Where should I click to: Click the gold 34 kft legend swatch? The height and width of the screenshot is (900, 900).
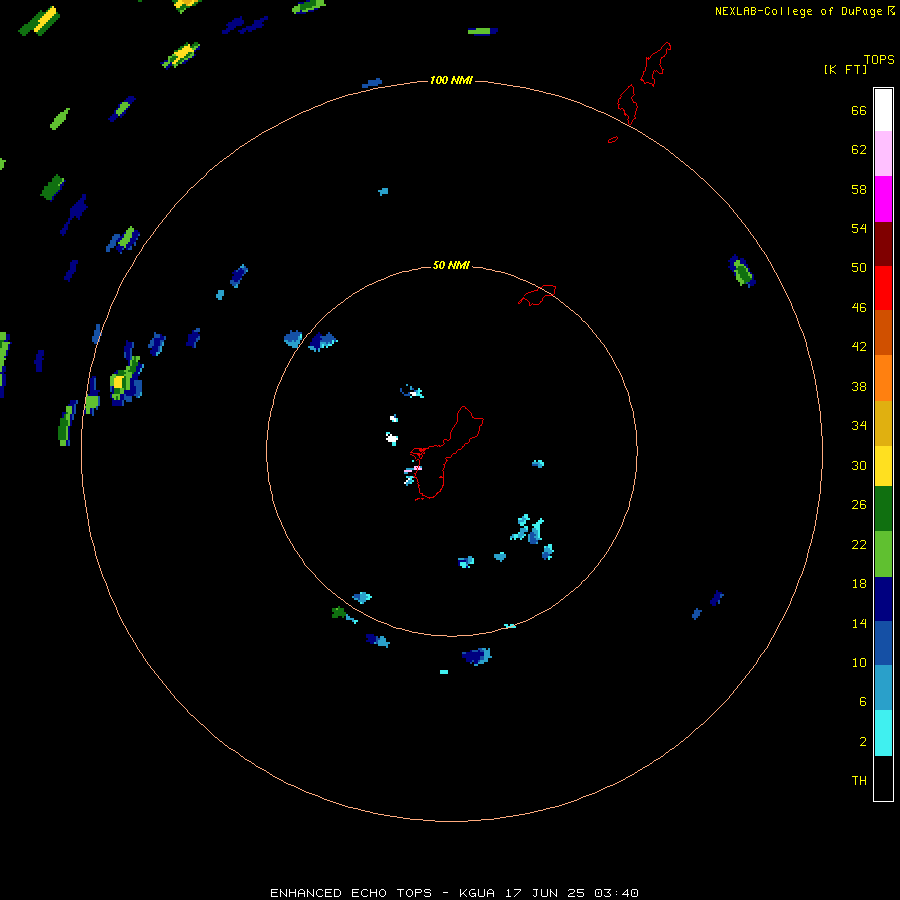point(883,423)
